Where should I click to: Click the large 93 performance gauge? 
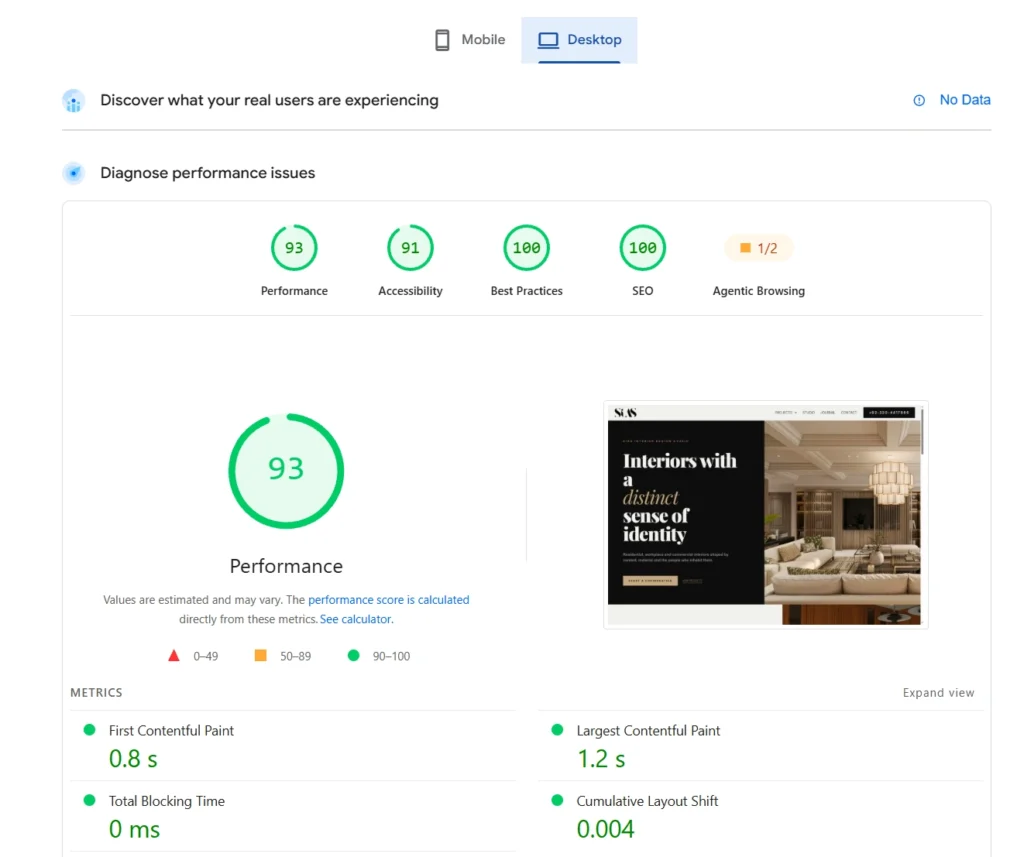click(x=286, y=470)
